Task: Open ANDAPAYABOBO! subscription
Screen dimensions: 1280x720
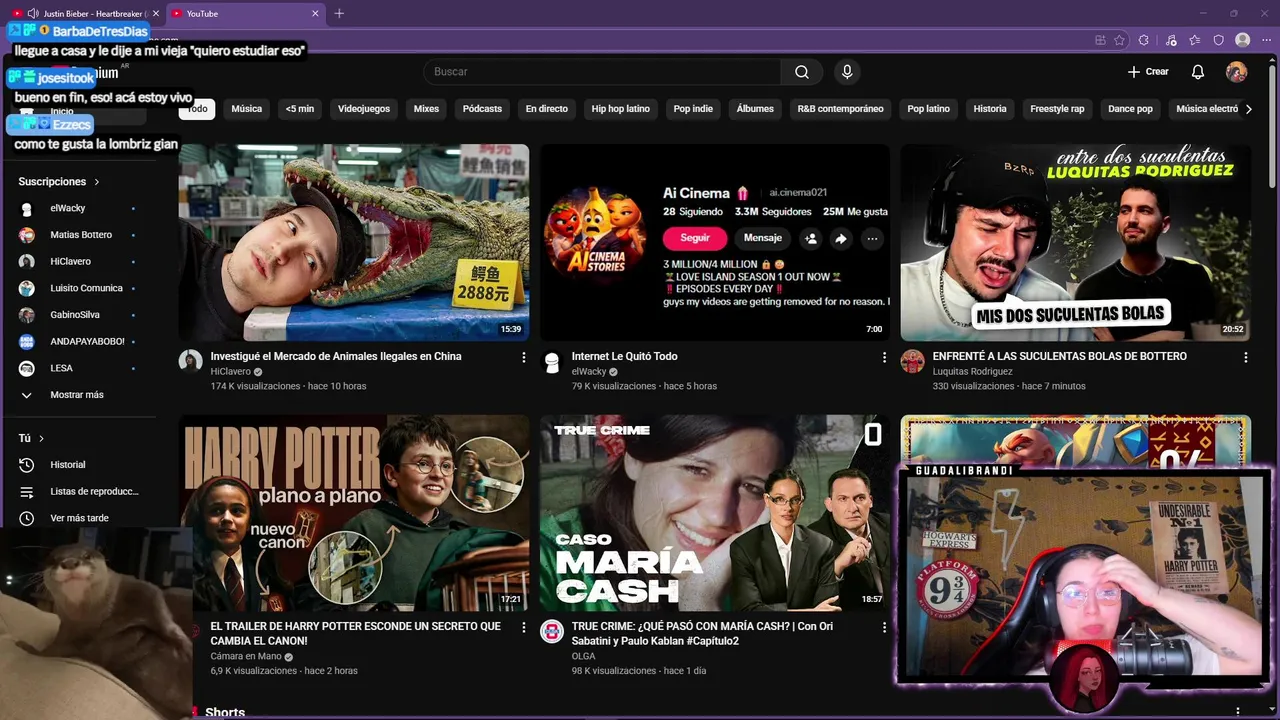Action: [77, 341]
